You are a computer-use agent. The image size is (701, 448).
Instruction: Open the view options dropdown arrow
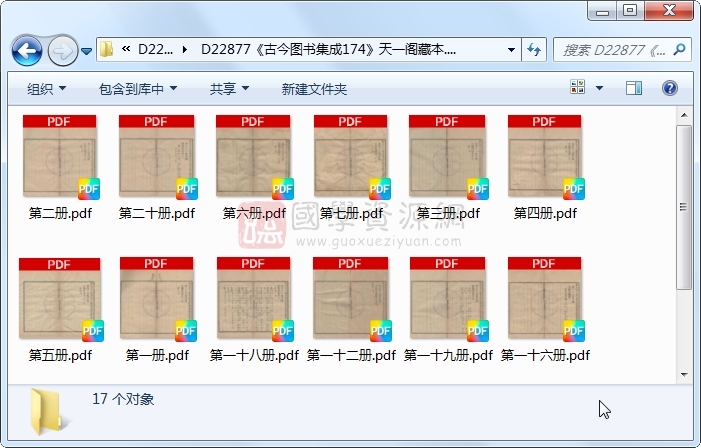pyautogui.click(x=599, y=88)
